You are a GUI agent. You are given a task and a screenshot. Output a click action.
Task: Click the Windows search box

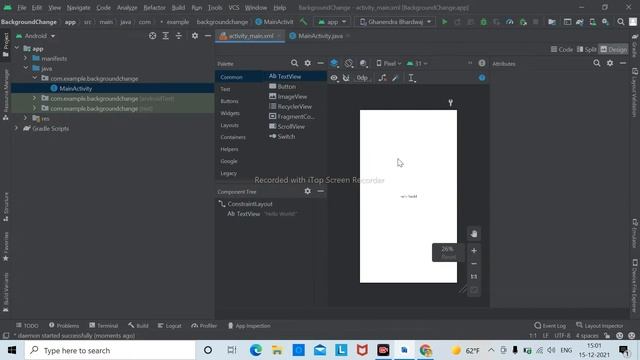pyautogui.click(x=110, y=350)
